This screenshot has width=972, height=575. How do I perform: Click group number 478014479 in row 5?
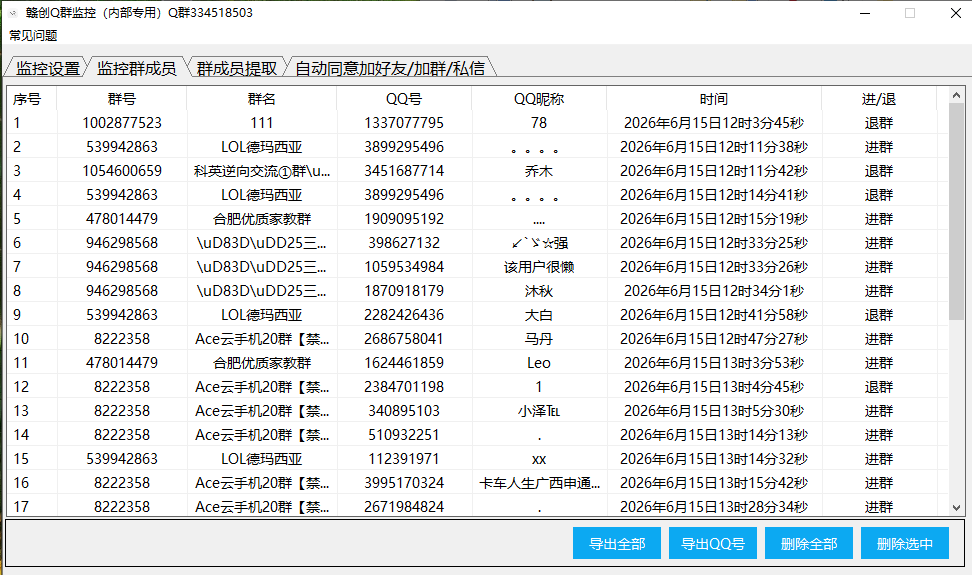tap(122, 219)
